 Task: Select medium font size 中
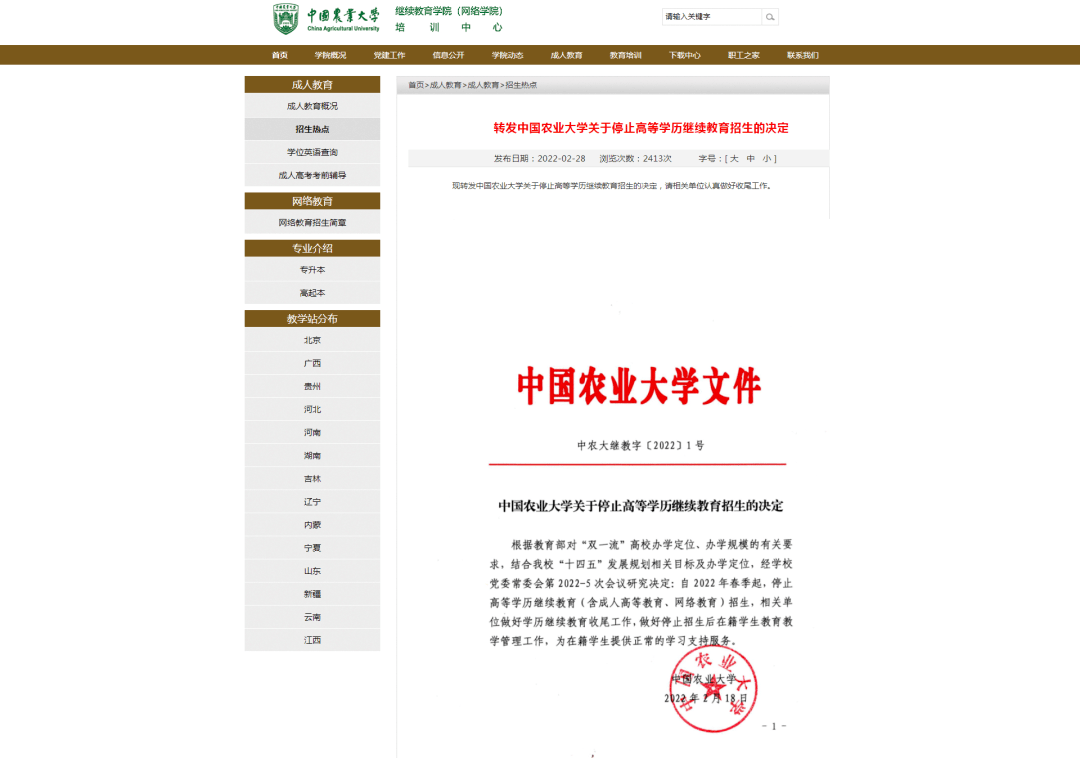coord(749,158)
